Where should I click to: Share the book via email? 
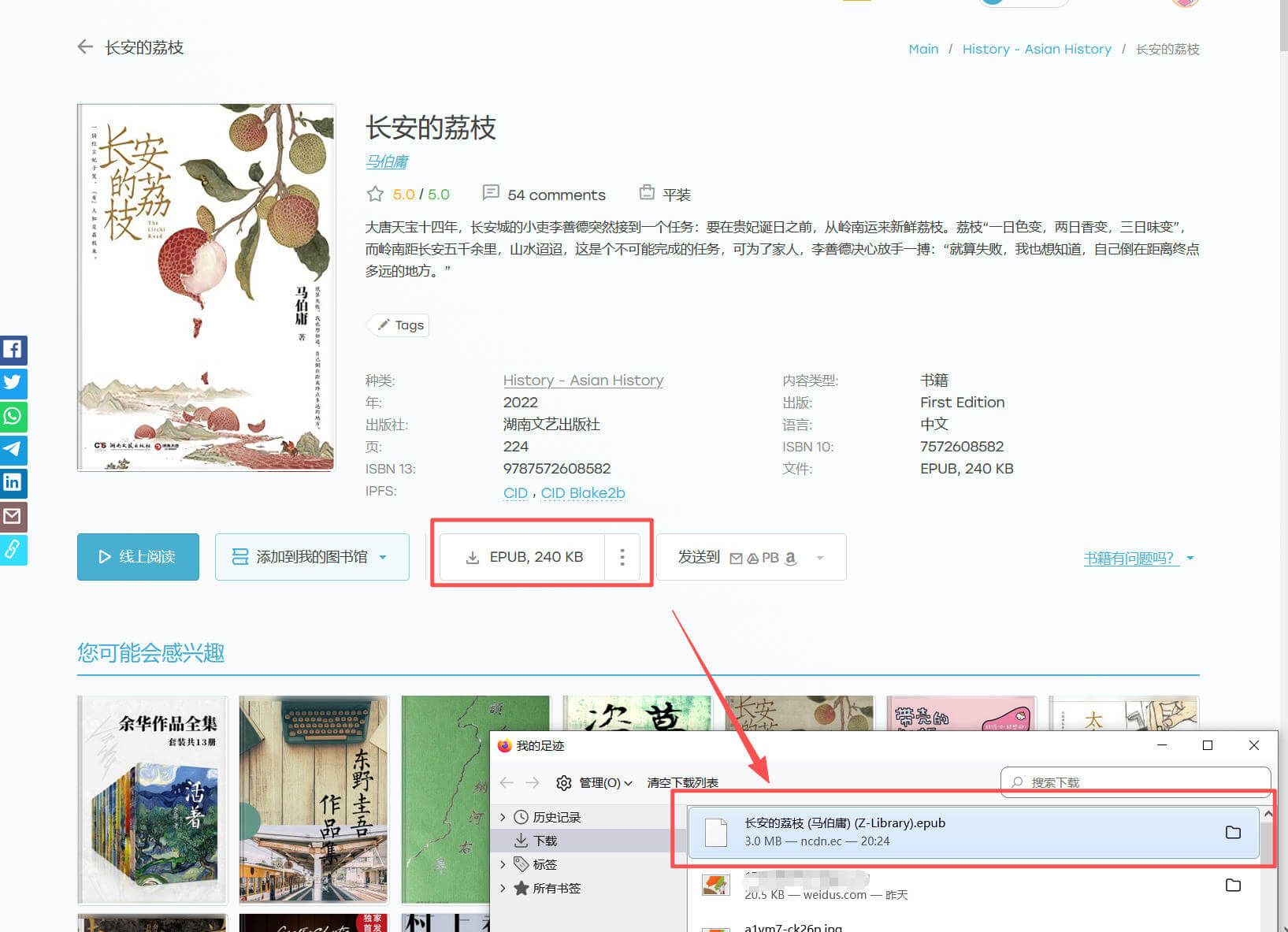[x=13, y=517]
